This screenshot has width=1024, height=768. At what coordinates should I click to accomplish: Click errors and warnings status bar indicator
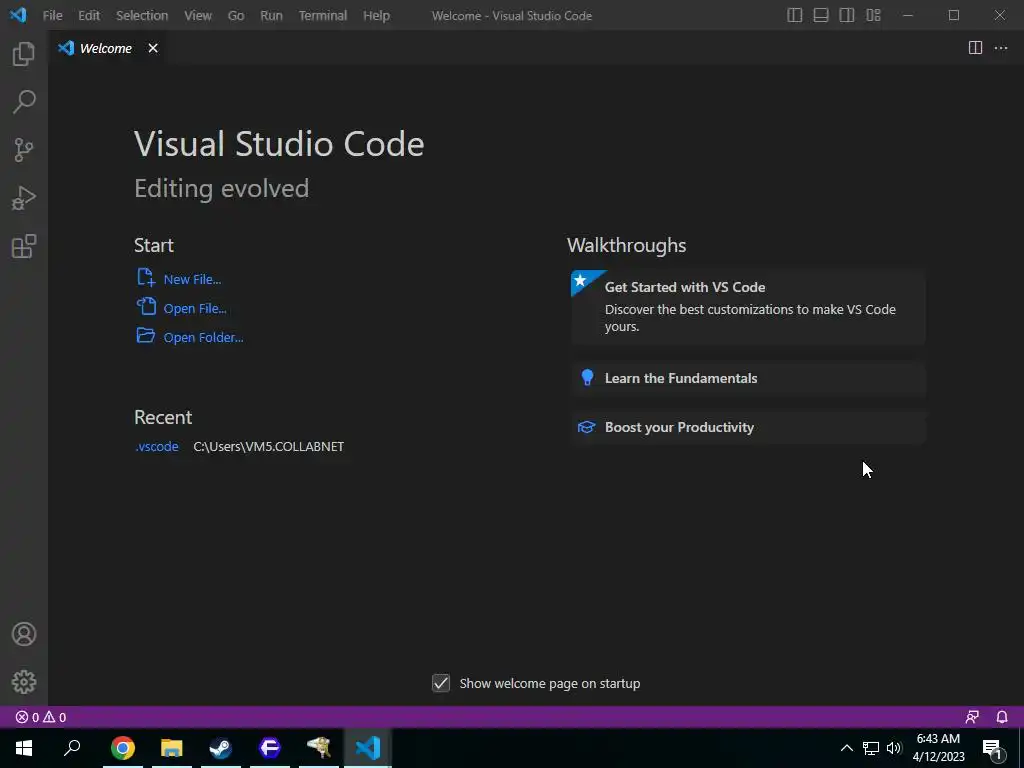[40, 717]
